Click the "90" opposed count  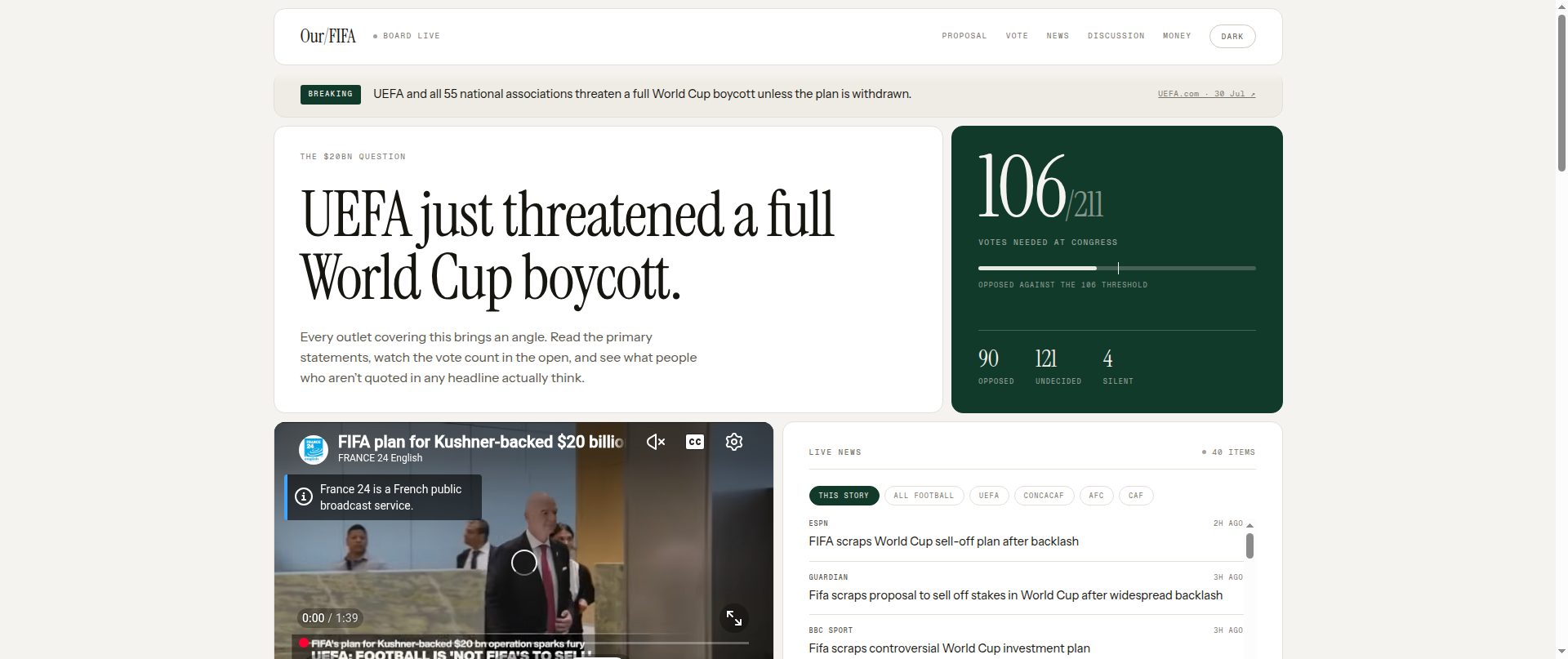(x=988, y=358)
